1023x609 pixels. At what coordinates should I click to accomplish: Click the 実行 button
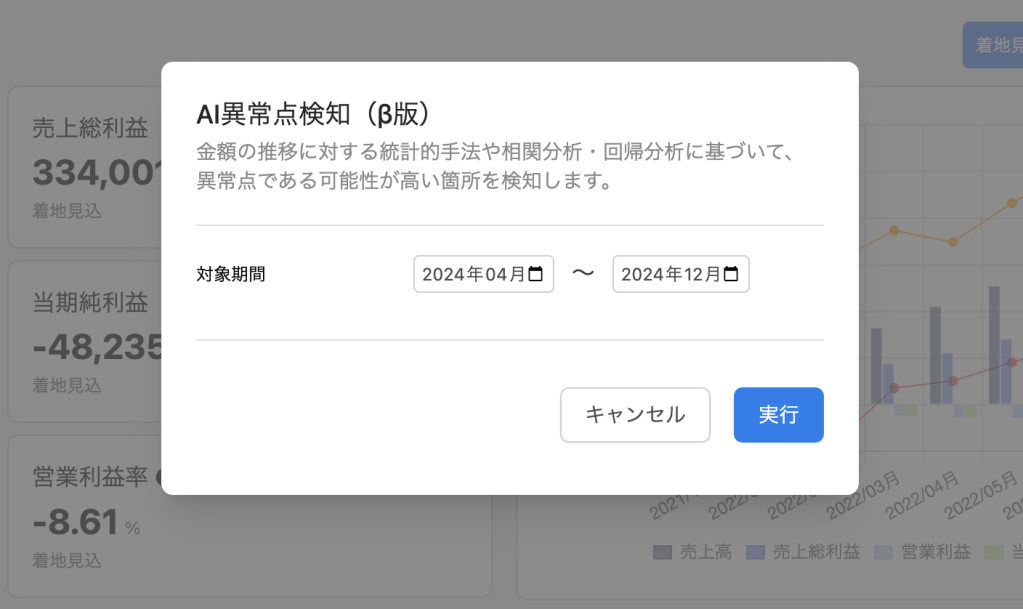[778, 415]
